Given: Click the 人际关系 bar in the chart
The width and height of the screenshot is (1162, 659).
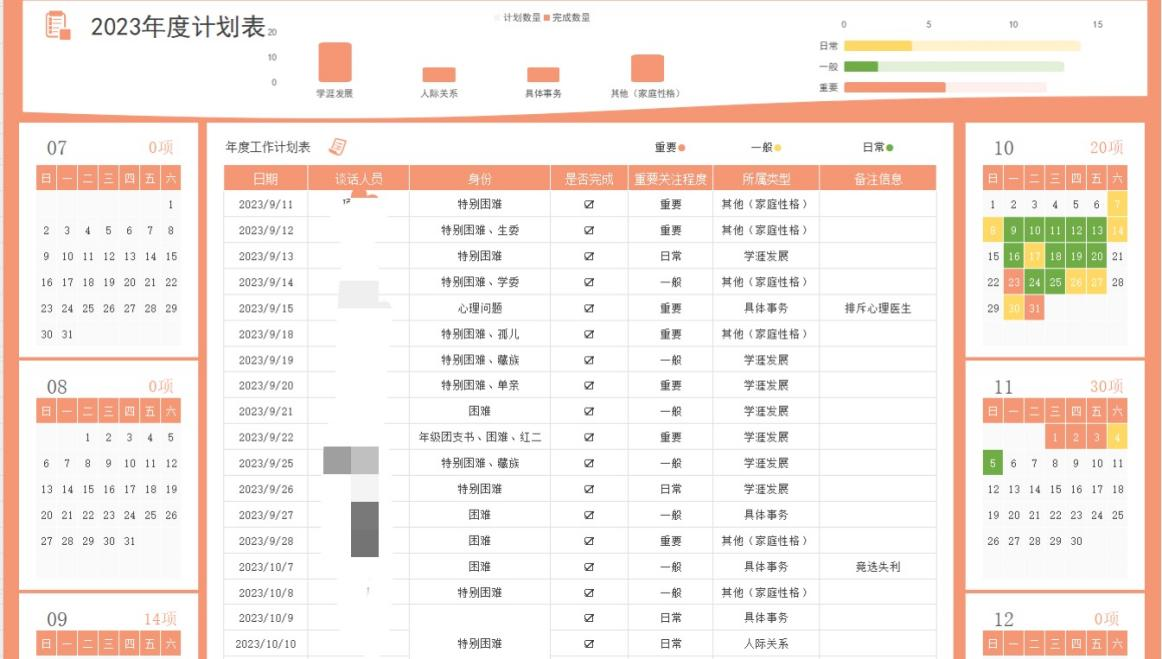Looking at the screenshot, I should click(439, 75).
